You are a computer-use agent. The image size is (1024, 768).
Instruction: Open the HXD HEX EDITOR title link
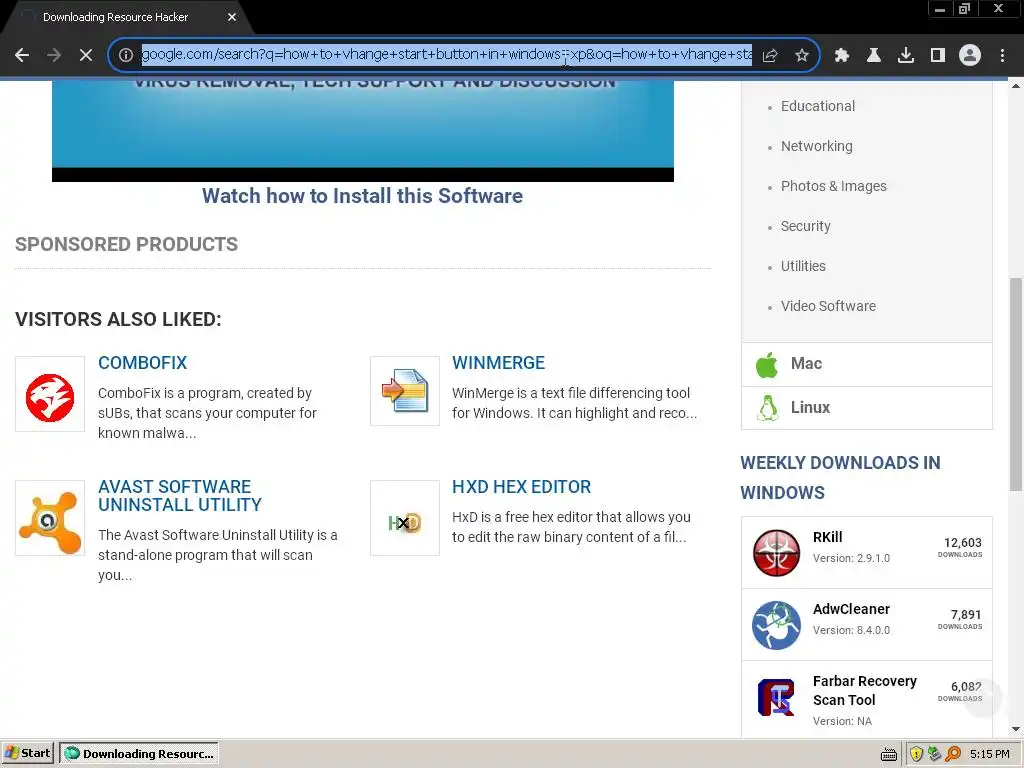tap(521, 487)
